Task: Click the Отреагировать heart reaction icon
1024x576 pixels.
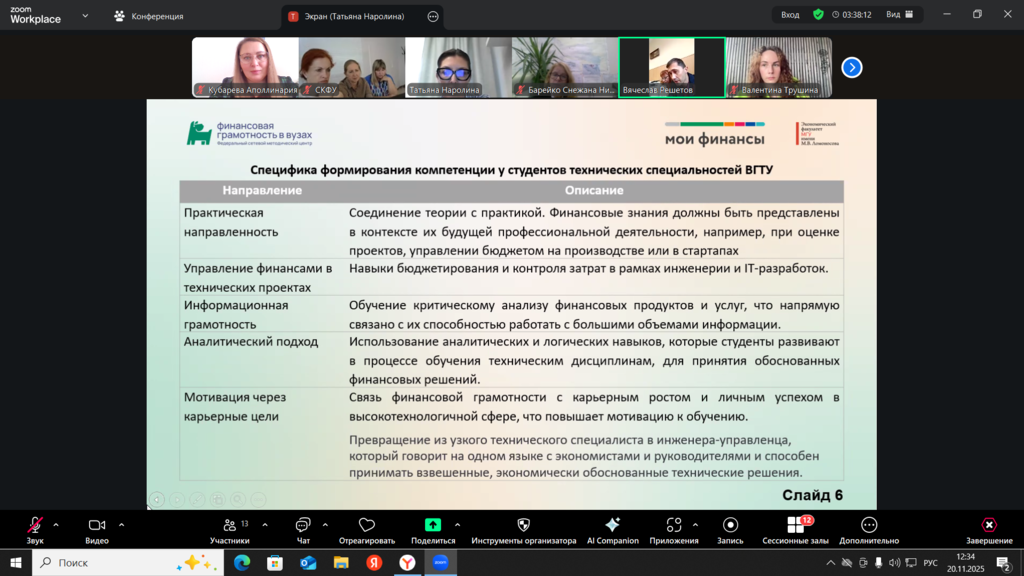Action: click(x=367, y=526)
